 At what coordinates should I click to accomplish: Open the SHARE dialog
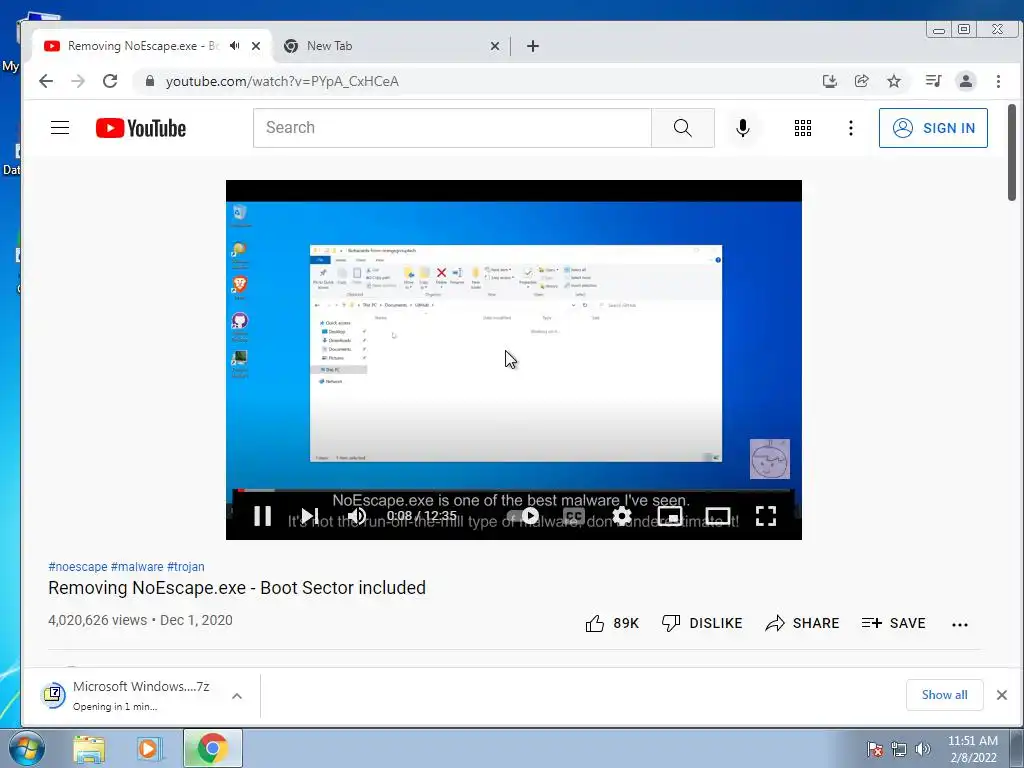tap(802, 623)
